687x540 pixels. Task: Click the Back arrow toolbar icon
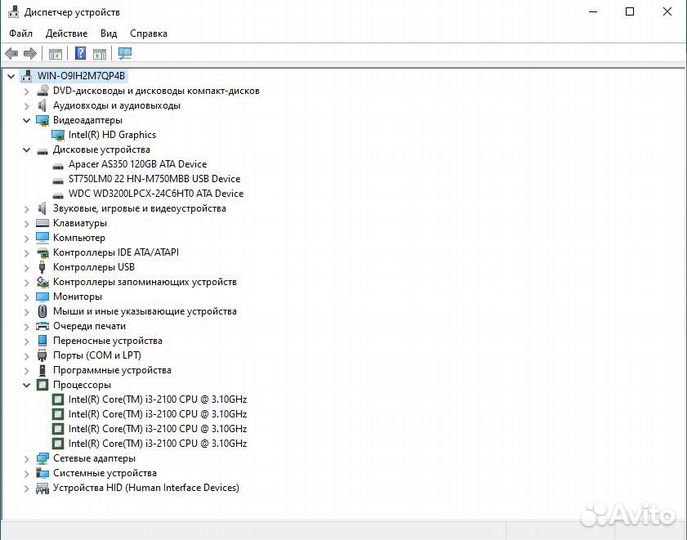coord(11,53)
